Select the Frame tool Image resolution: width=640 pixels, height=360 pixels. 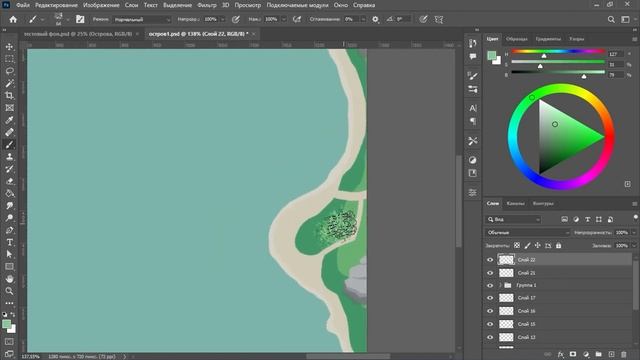tap(9, 108)
